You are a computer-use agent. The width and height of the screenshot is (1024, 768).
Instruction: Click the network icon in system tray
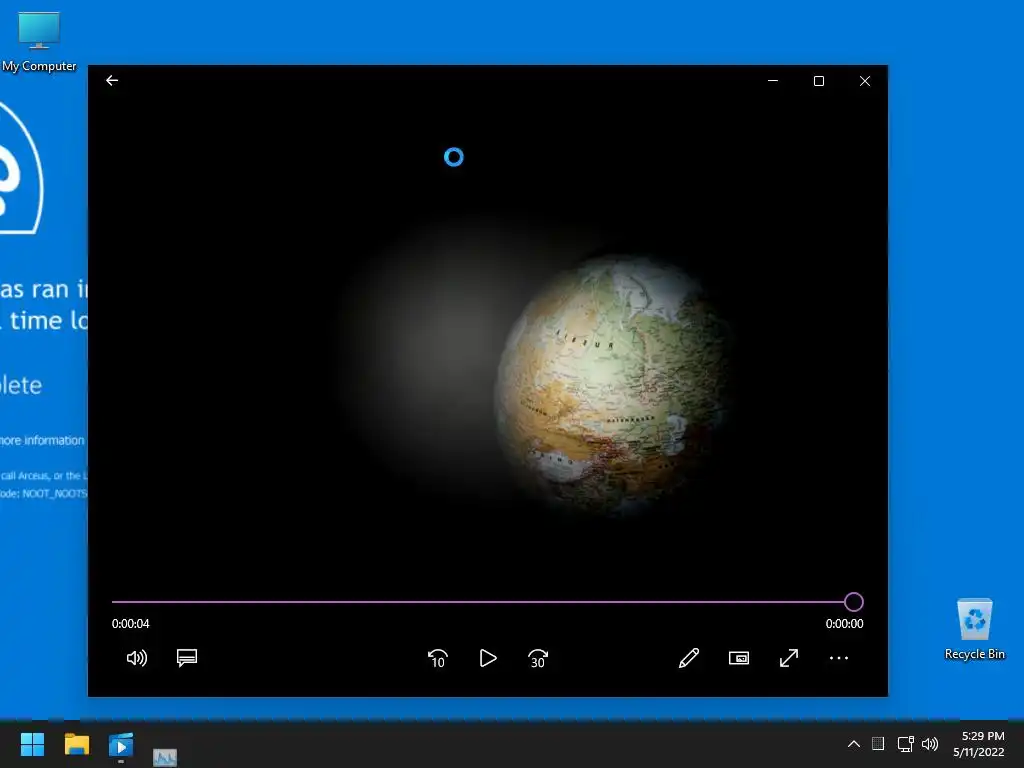click(905, 744)
